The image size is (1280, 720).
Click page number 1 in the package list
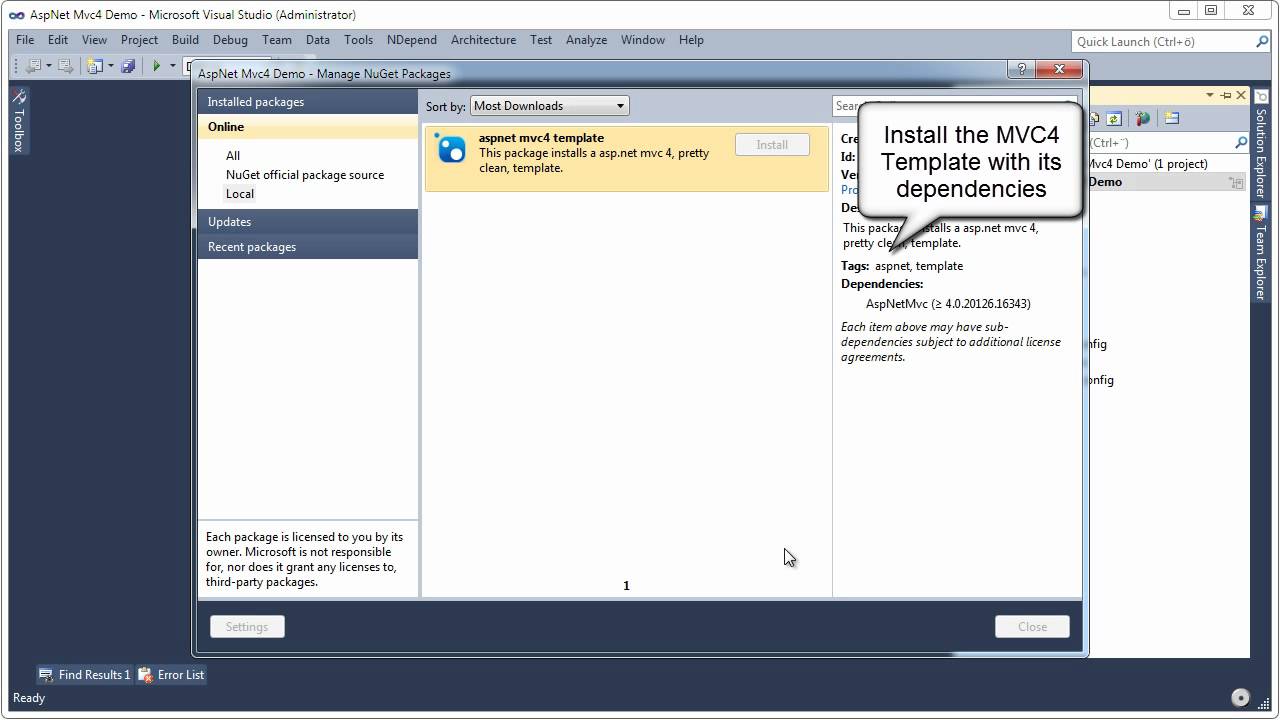pos(627,586)
